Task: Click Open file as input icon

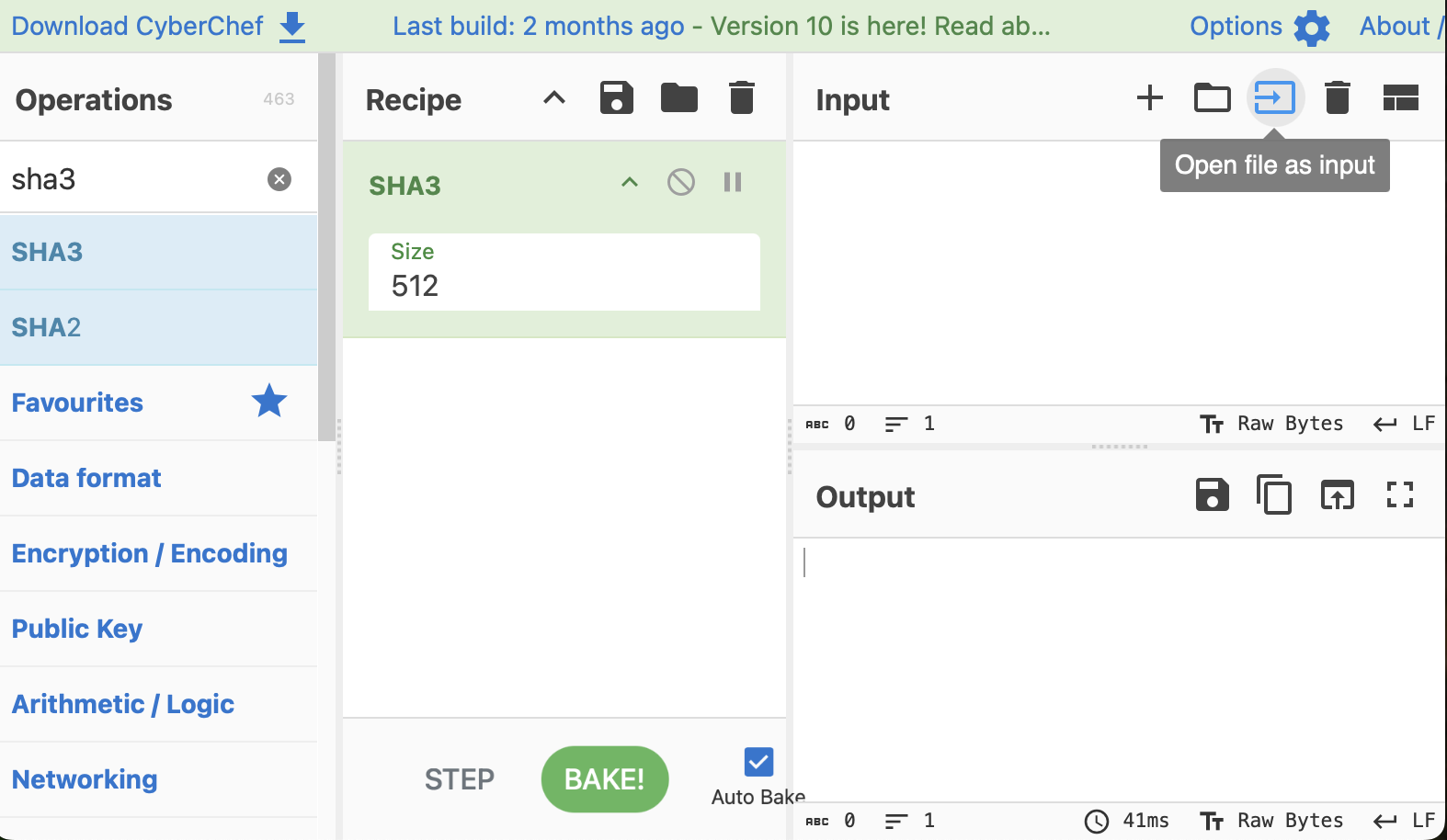Action: [x=1274, y=97]
